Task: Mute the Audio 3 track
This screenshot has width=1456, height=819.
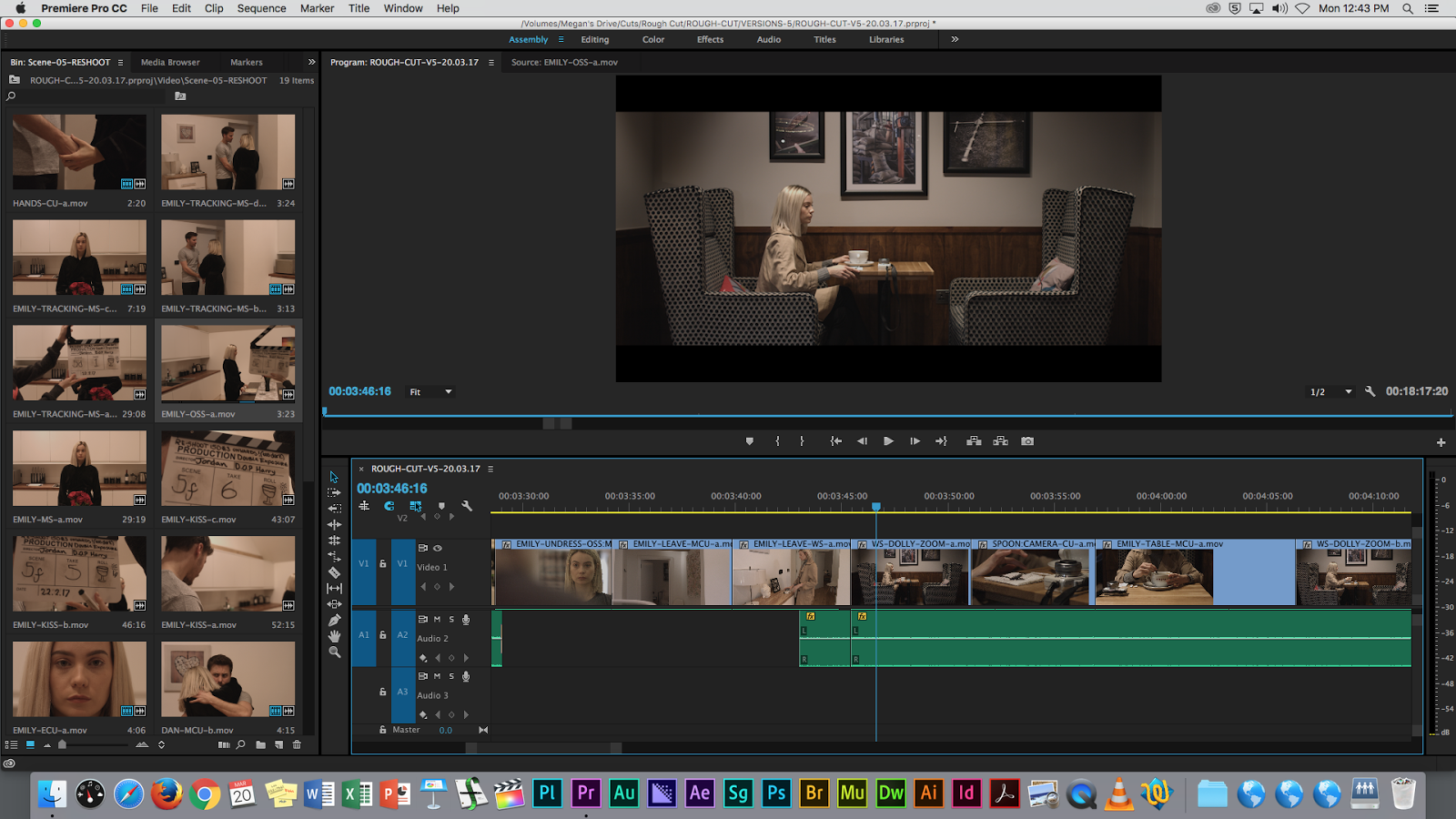Action: pos(437,676)
